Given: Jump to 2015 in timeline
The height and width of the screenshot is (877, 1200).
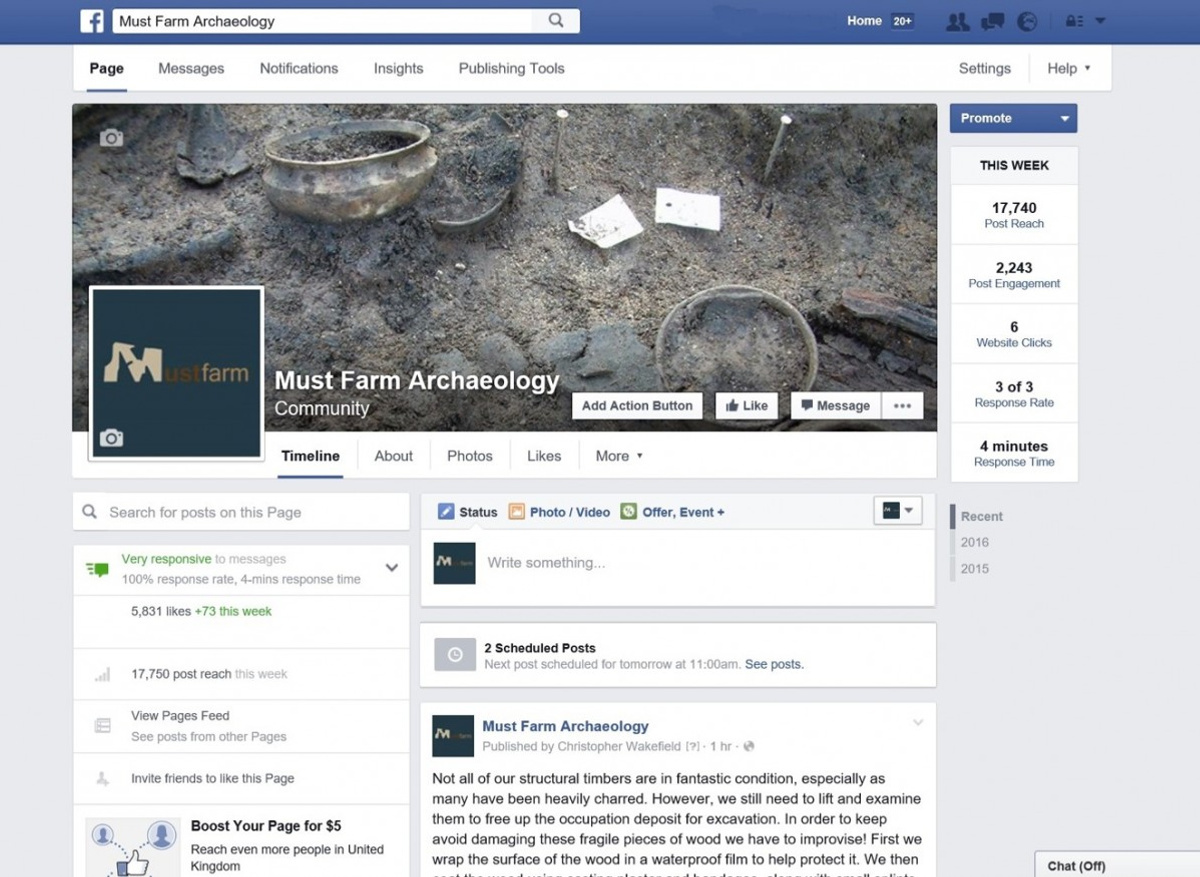Looking at the screenshot, I should coord(975,569).
